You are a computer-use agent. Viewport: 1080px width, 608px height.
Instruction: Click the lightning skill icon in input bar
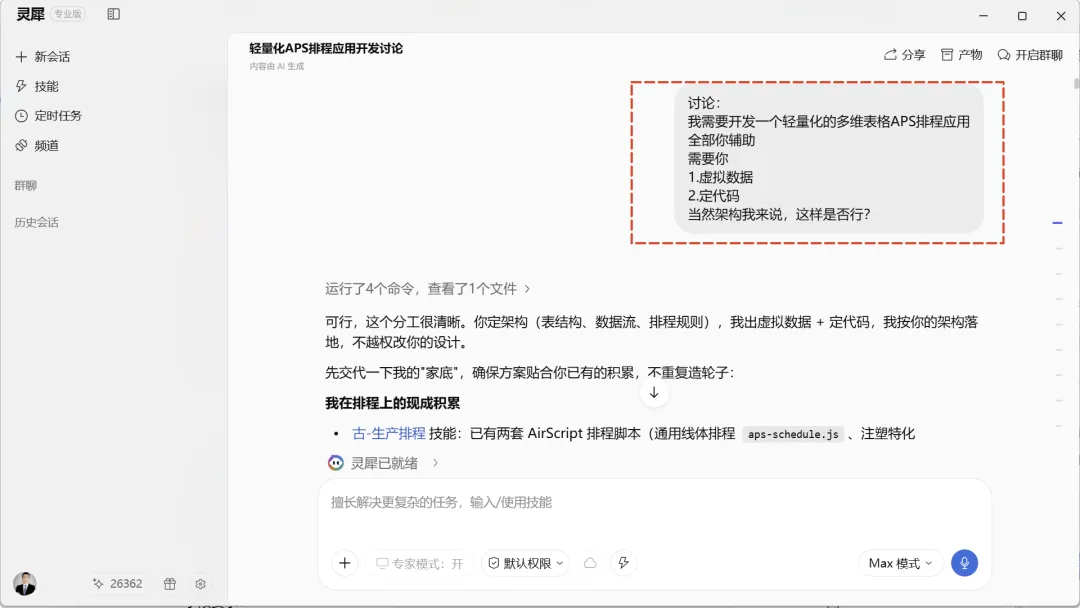click(623, 563)
